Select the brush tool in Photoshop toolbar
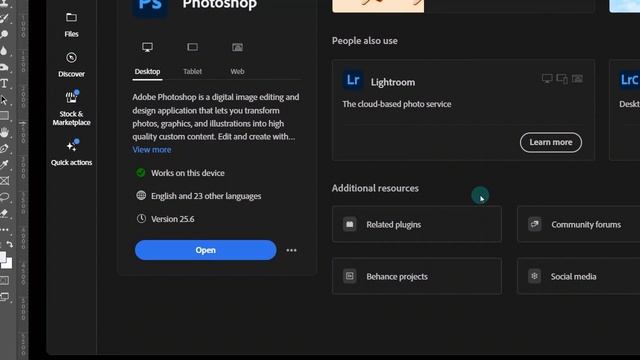 coord(4,18)
